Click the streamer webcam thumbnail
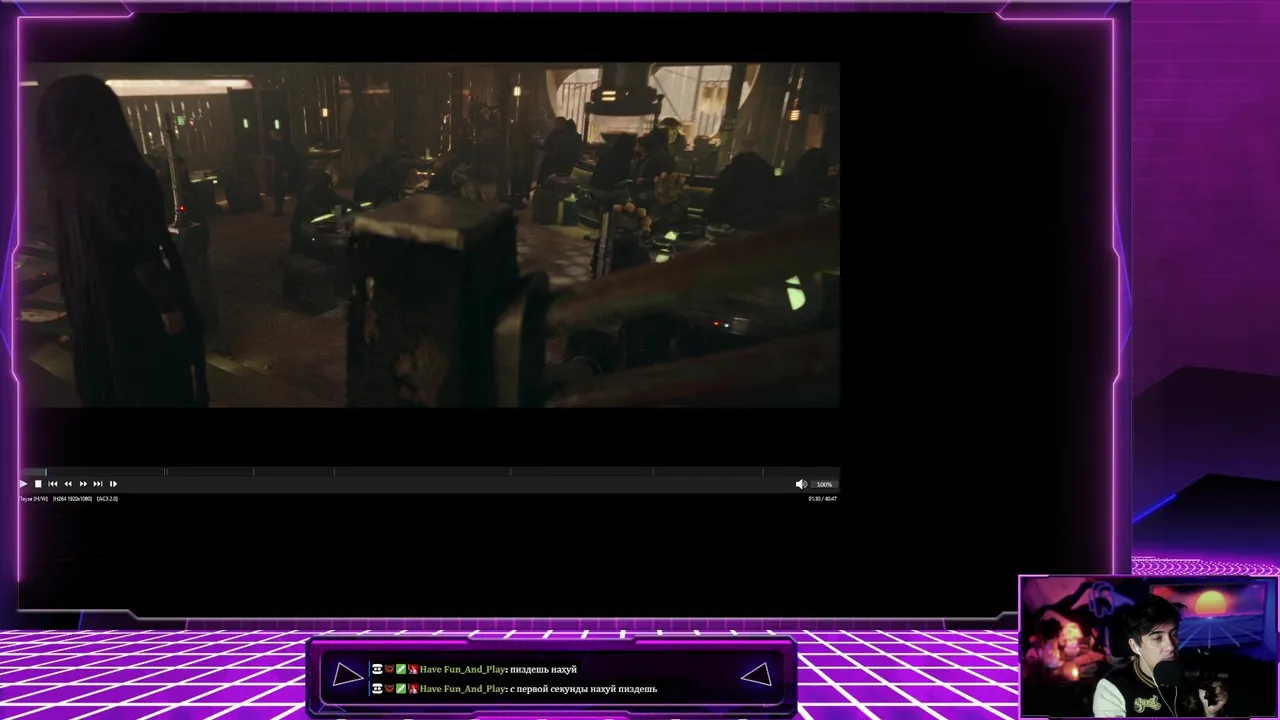The height and width of the screenshot is (720, 1280). coord(1148,647)
